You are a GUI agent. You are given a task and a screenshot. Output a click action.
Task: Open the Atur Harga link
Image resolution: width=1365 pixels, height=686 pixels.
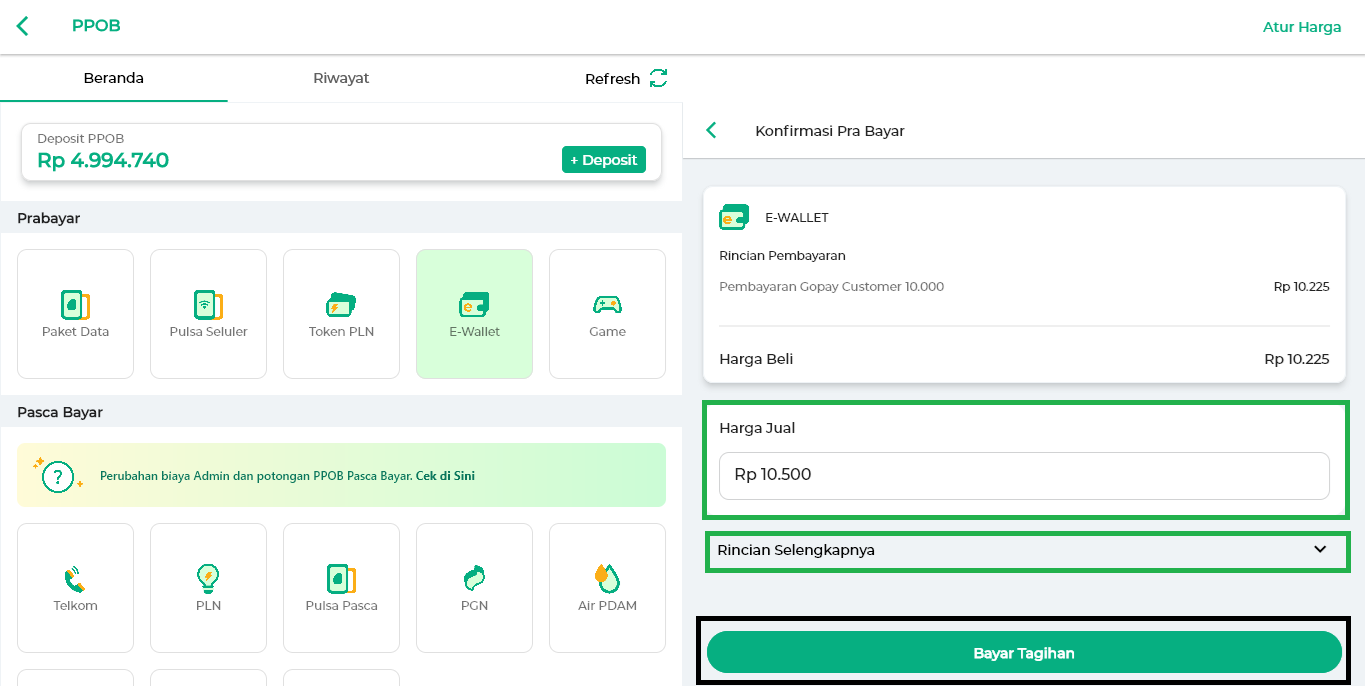click(x=1301, y=27)
